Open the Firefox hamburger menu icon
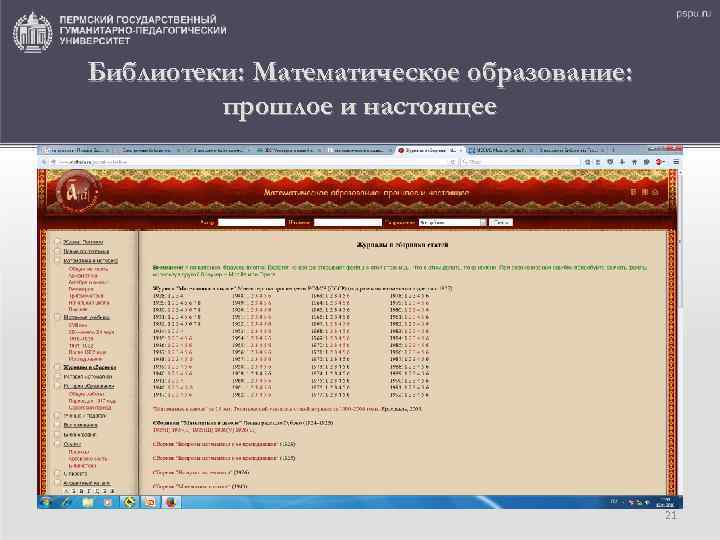Image resolution: width=720 pixels, height=540 pixels. (x=676, y=162)
